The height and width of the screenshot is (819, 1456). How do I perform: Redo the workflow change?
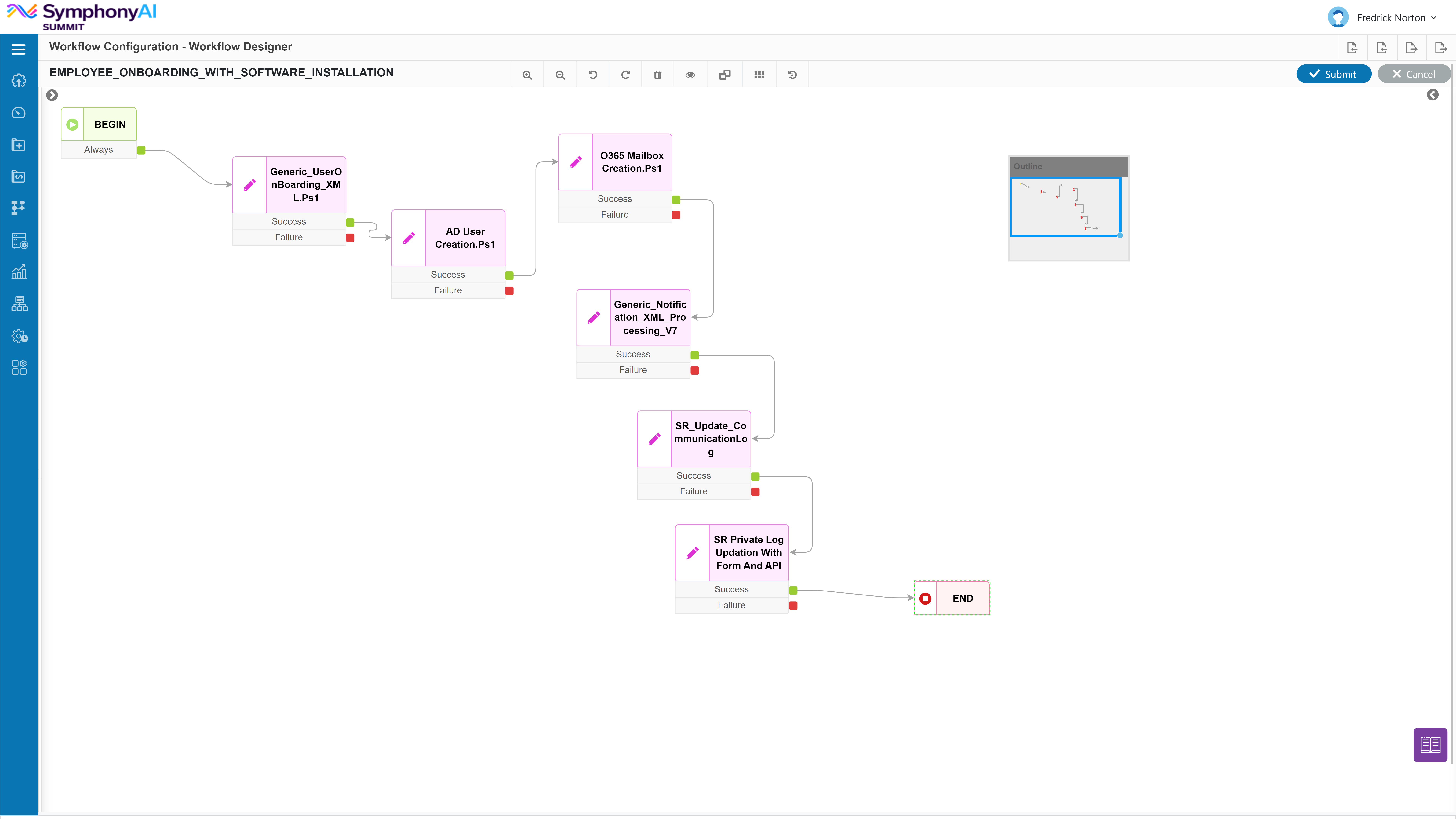click(625, 75)
